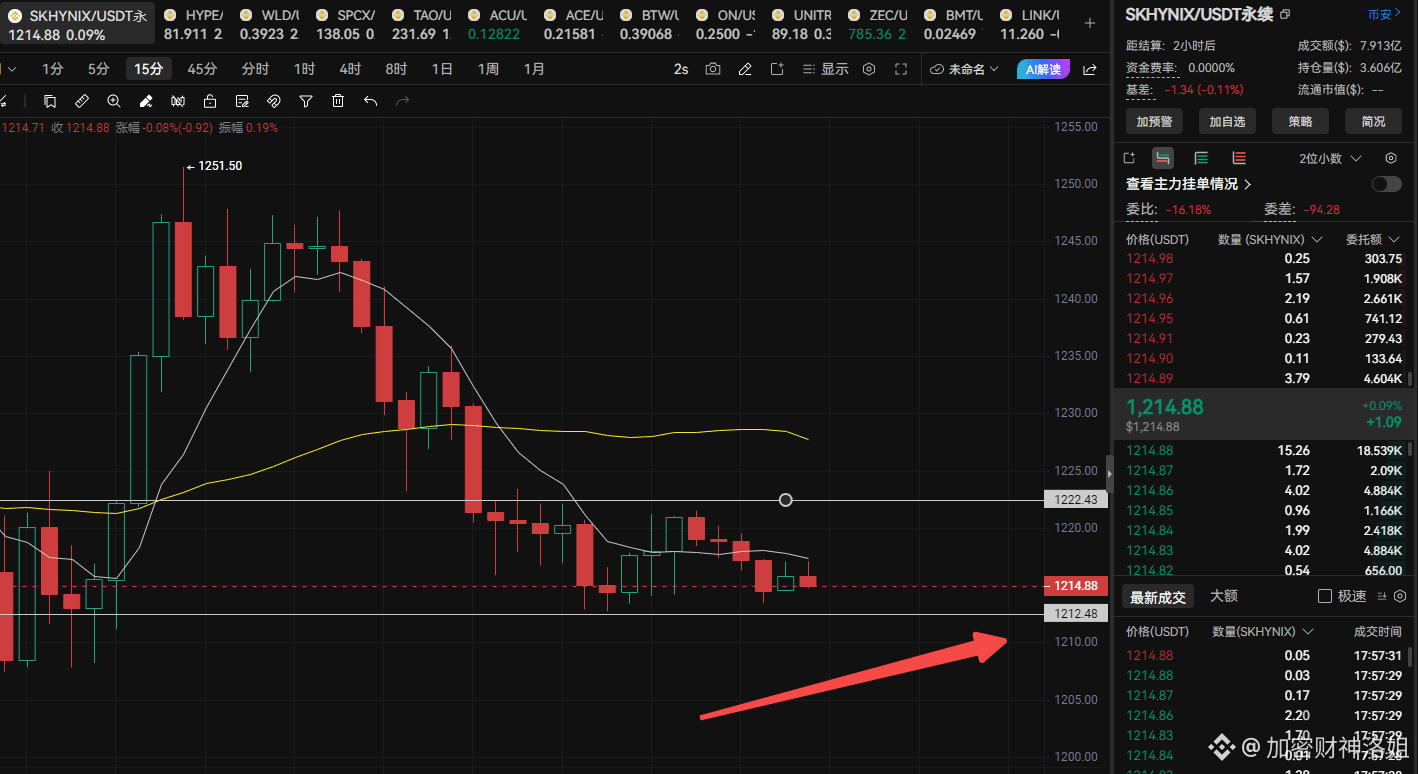The image size is (1418, 774).
Task: Open the 委托额 column dropdown
Action: [x=1373, y=239]
